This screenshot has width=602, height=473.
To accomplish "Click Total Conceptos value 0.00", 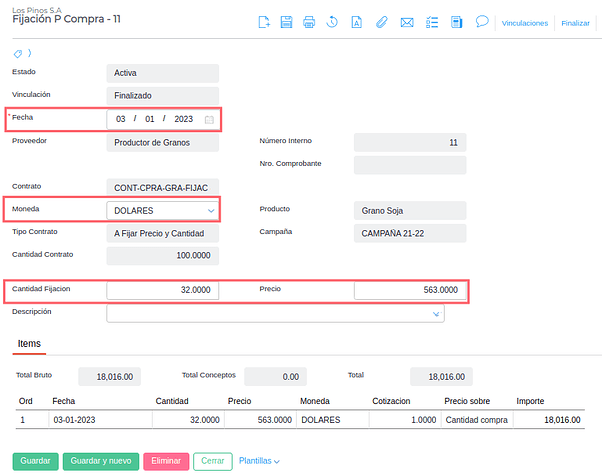I will [x=275, y=377].
